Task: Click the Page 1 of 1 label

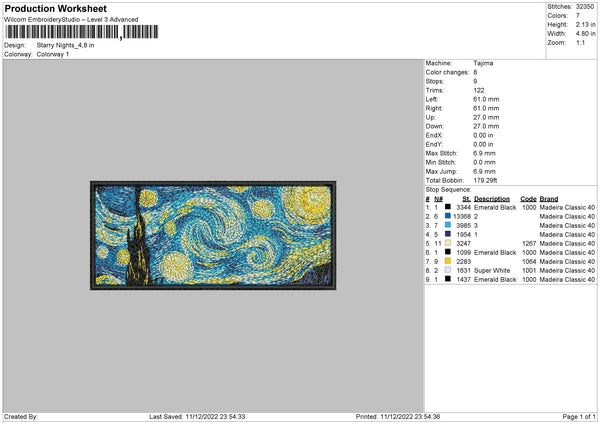Action: [579, 417]
